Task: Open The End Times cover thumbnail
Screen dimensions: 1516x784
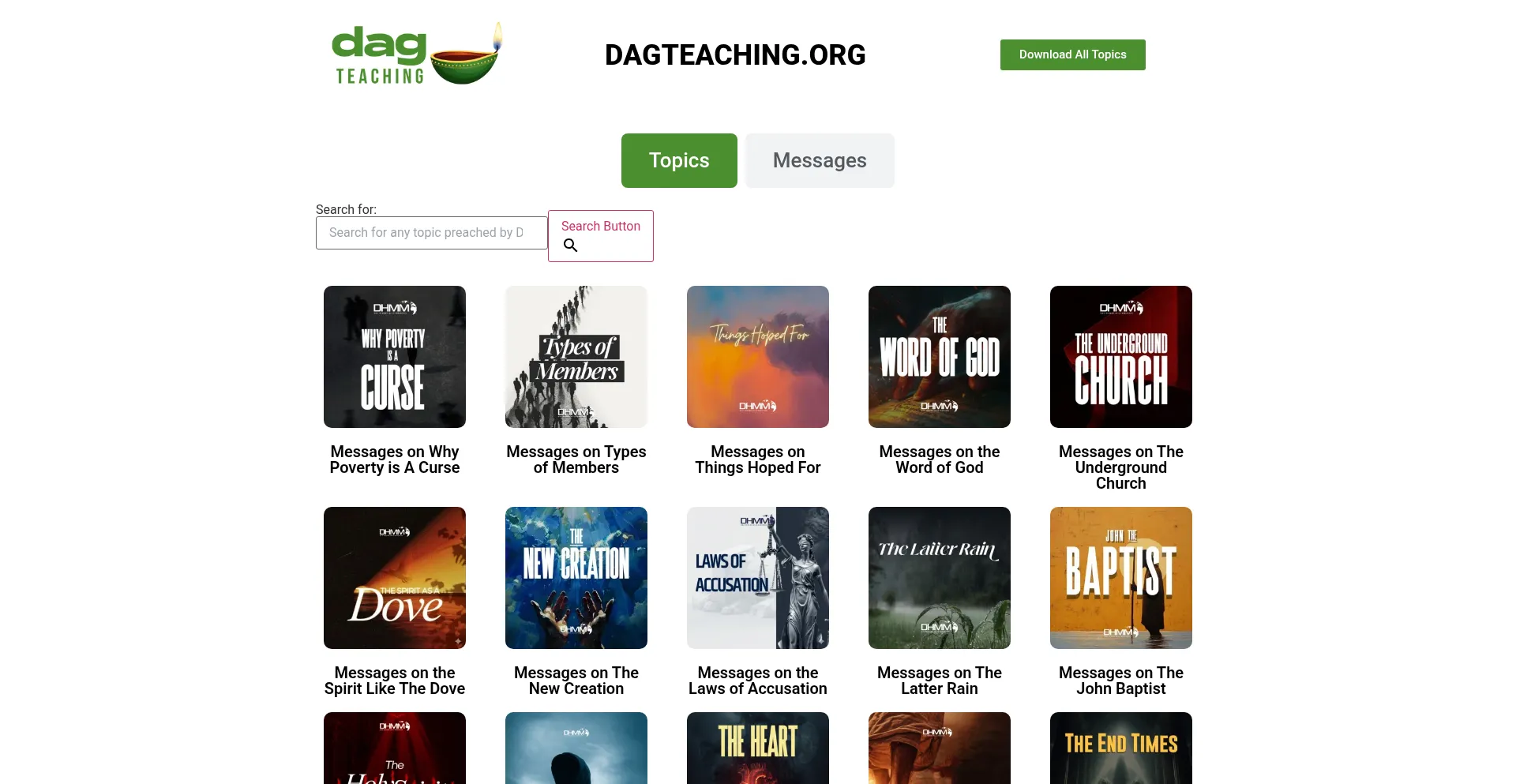Action: point(1121,748)
